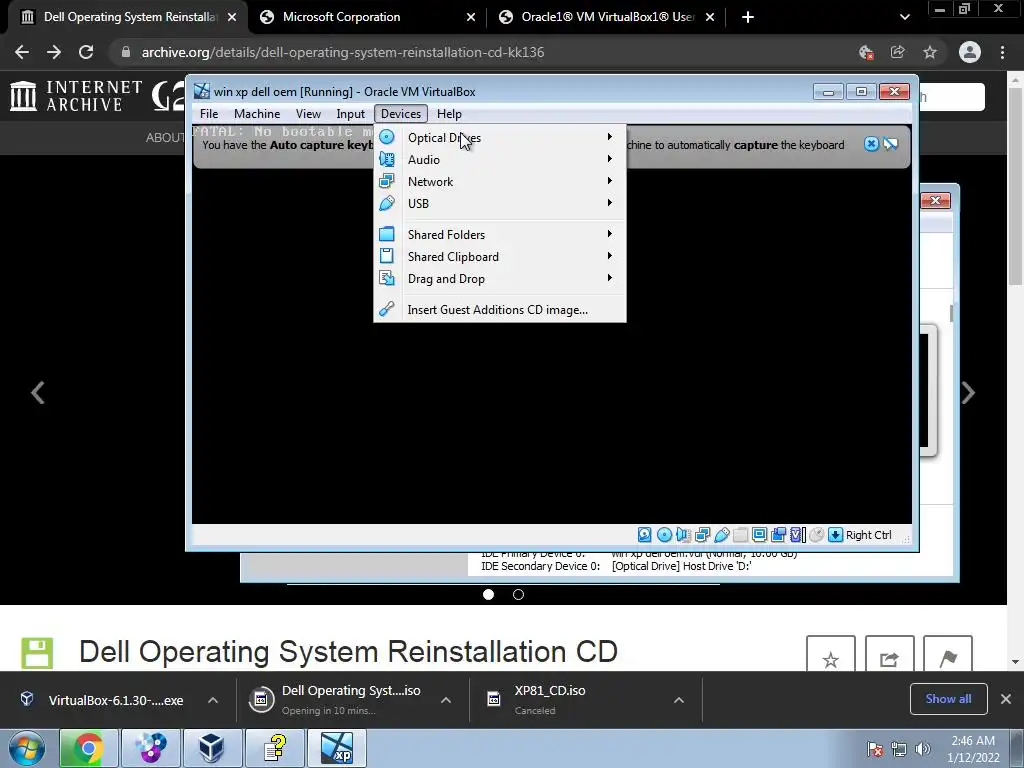1024x768 pixels.
Task: Open options for Dell Operating Syst iso download
Action: tap(446, 700)
